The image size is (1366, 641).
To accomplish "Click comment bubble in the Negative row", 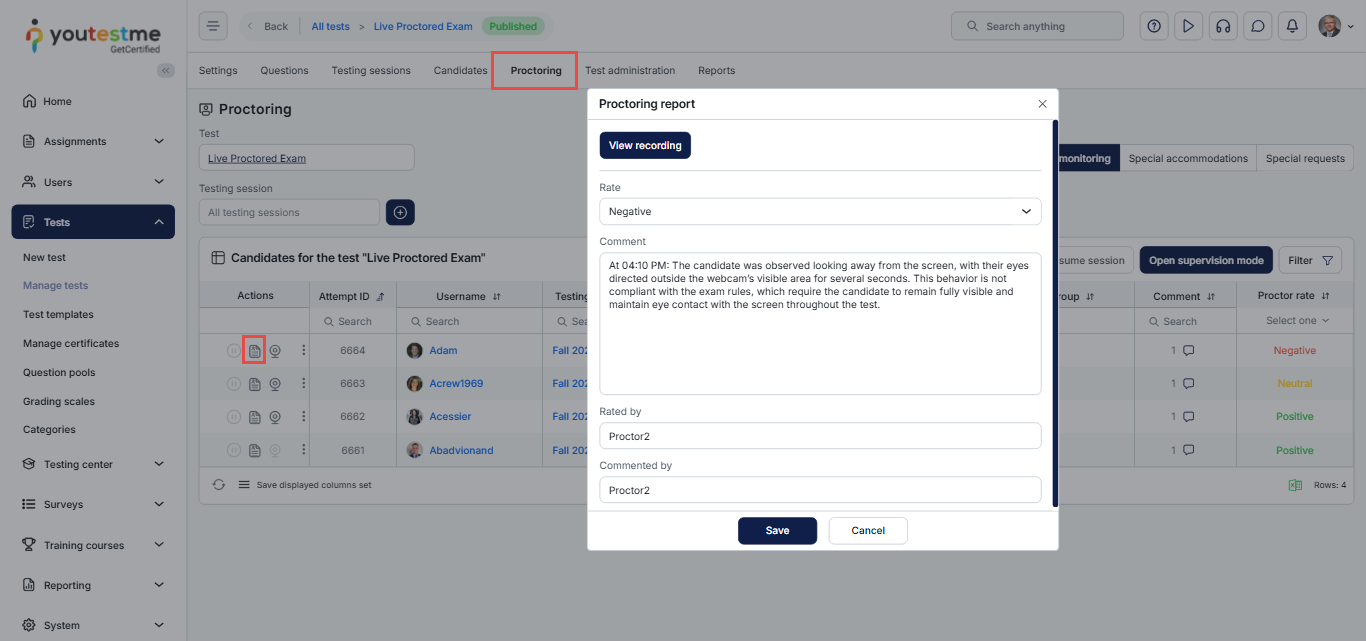I will (1189, 351).
